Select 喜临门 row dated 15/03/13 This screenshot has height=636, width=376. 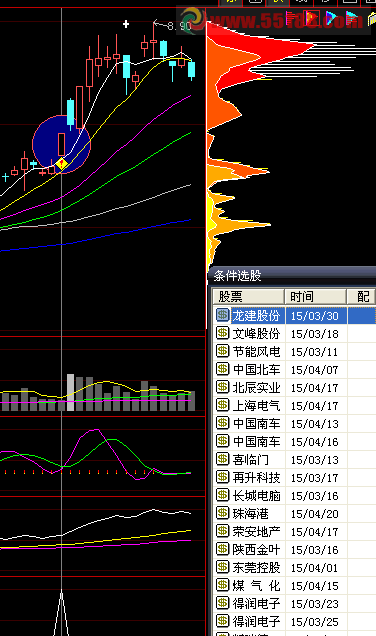coord(295,459)
